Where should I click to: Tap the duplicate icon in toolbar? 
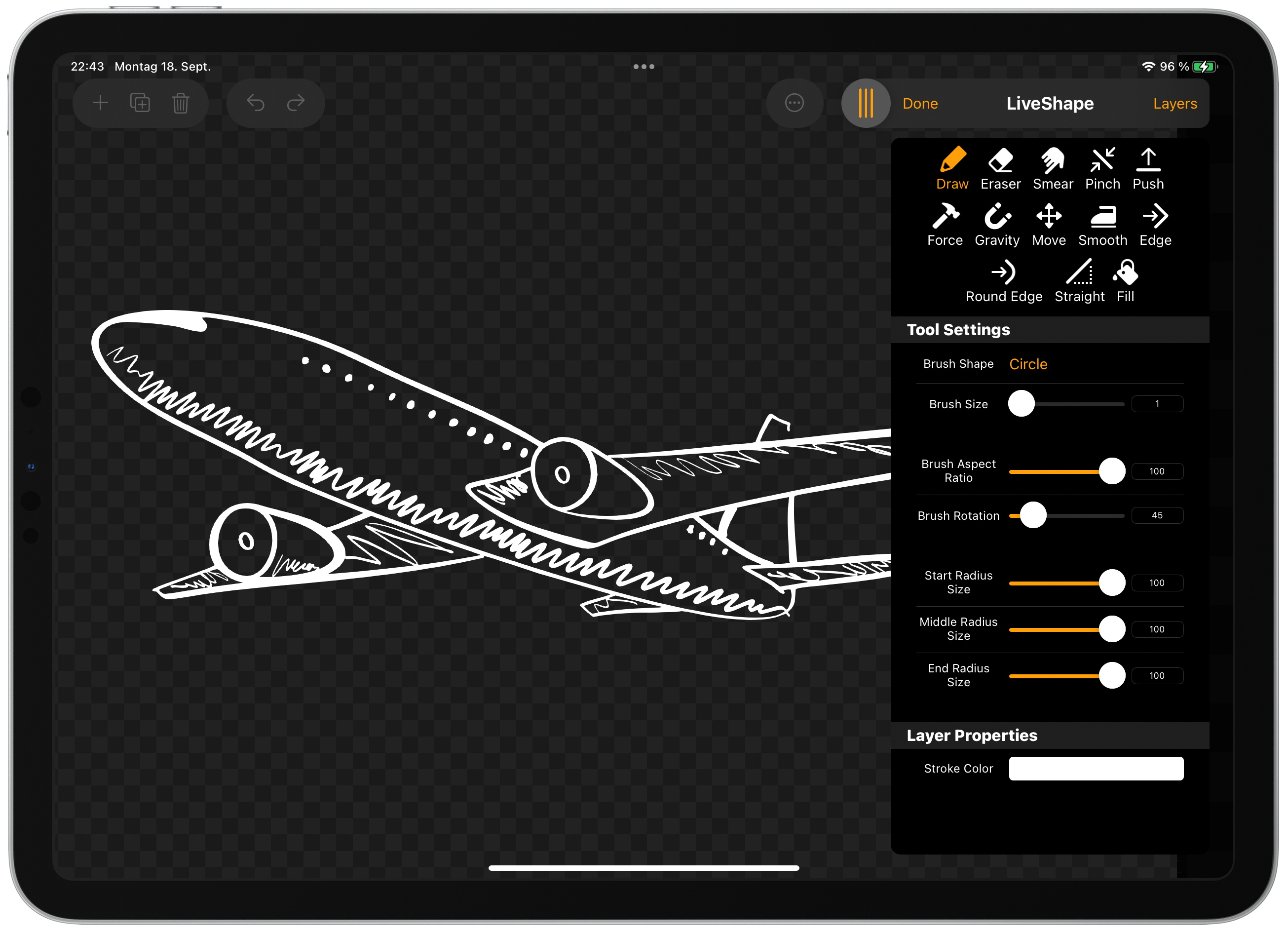pos(140,103)
